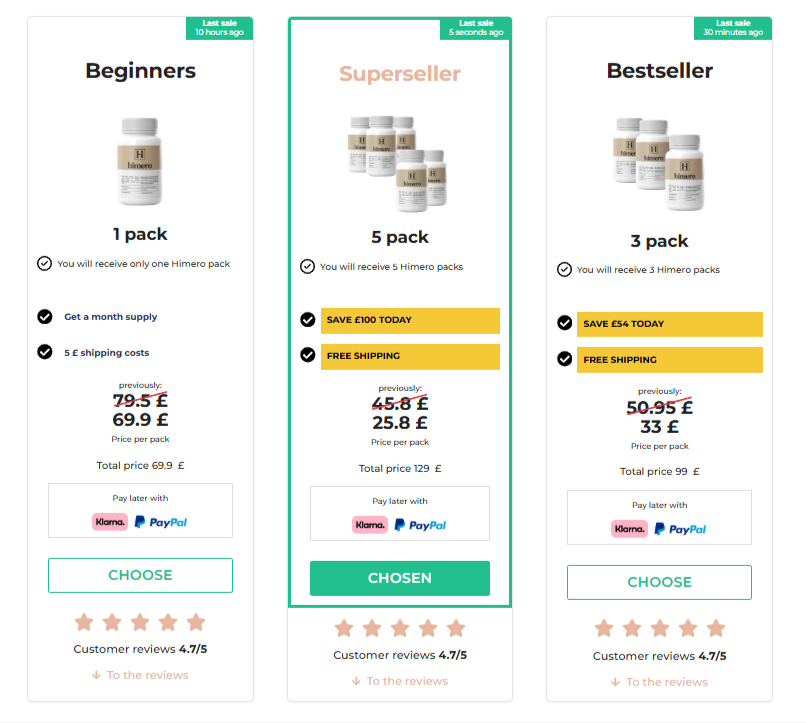Click CHOOSE on the Beginners 1-pack plan
This screenshot has height=723, width=806.
(x=140, y=575)
